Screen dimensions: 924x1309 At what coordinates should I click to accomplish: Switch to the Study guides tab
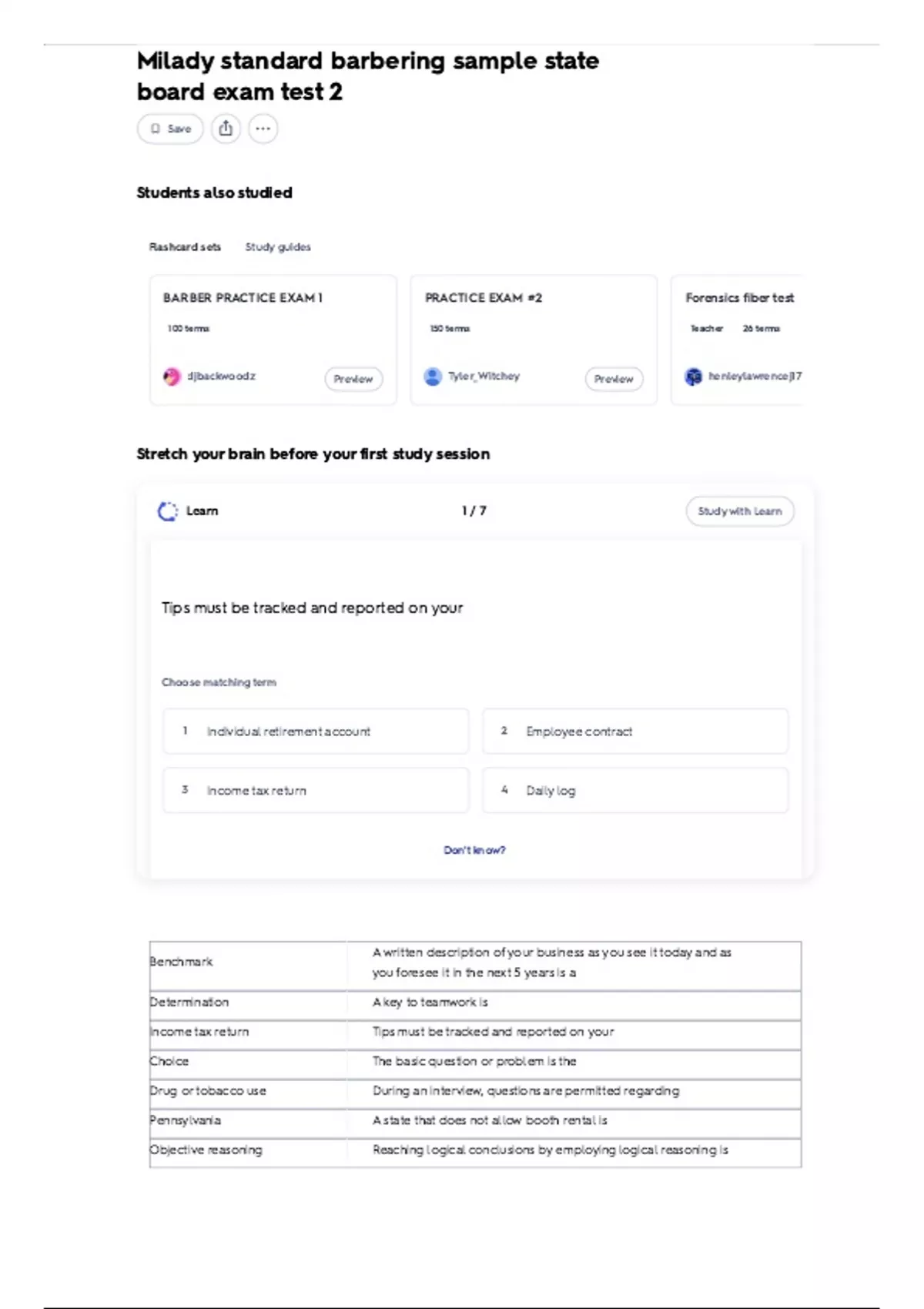278,247
